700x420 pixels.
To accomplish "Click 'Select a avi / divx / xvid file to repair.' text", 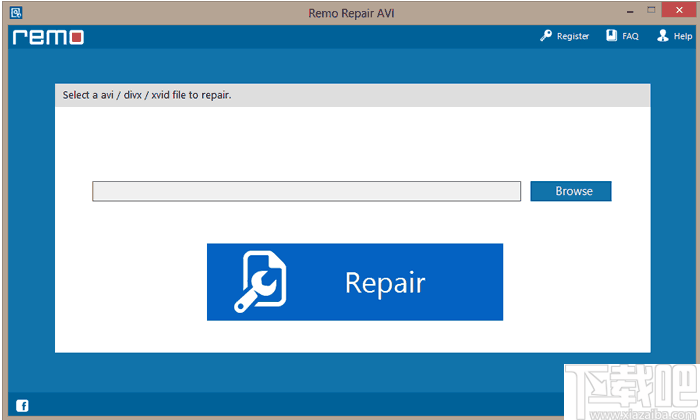I will [147, 95].
